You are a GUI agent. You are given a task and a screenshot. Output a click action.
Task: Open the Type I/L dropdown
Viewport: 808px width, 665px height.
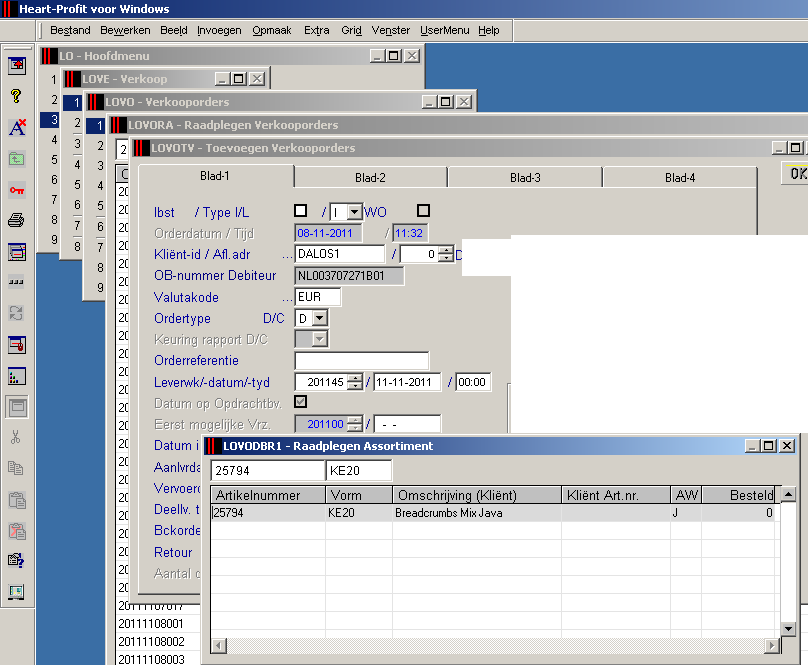(x=354, y=212)
